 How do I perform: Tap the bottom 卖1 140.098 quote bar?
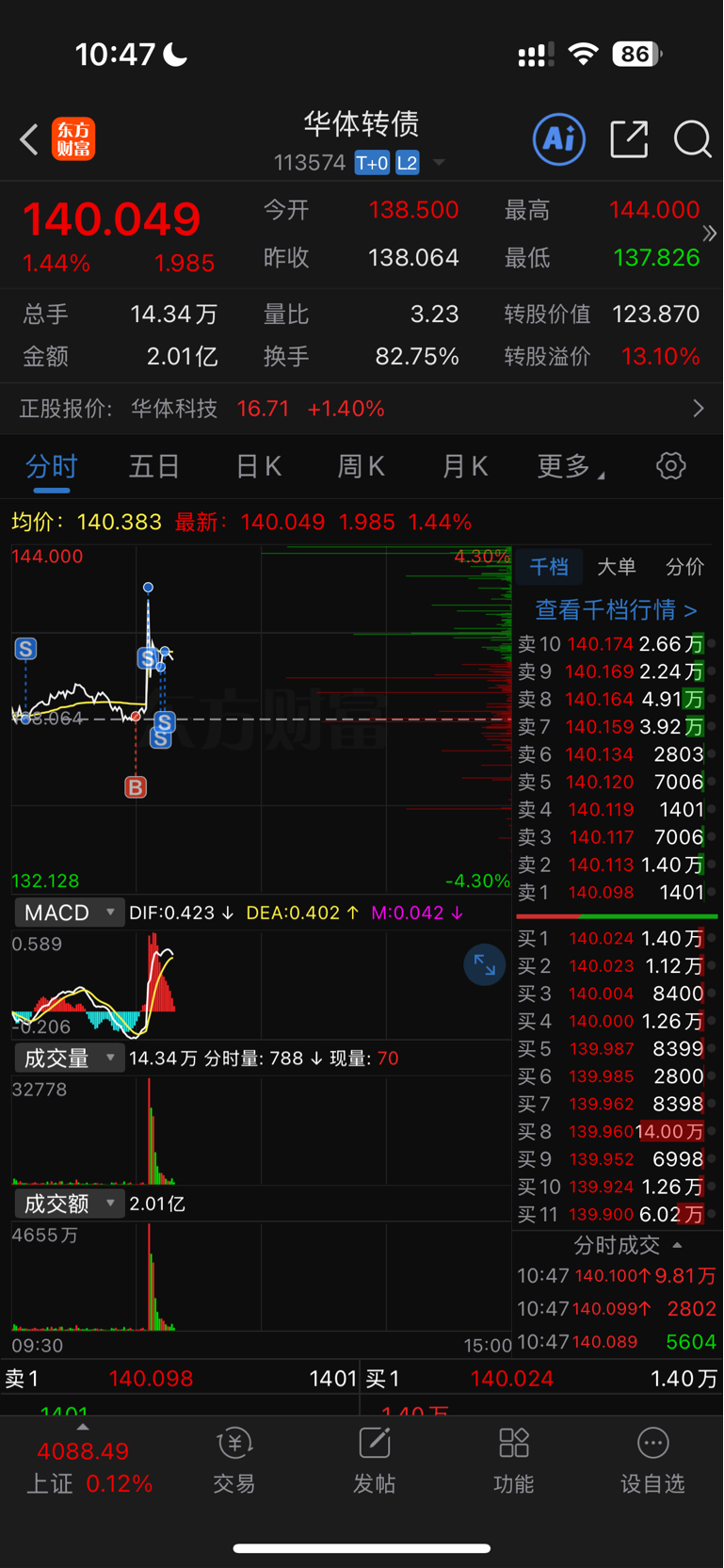[x=180, y=1378]
